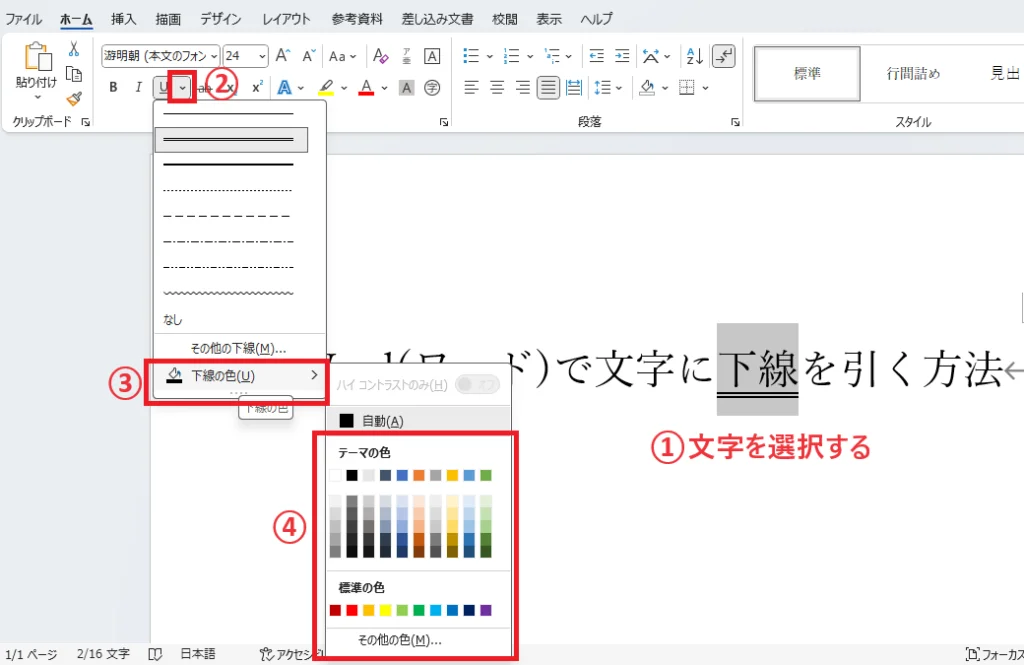Switch to 挿入 tab
Viewport: 1024px width, 665px height.
(123, 19)
